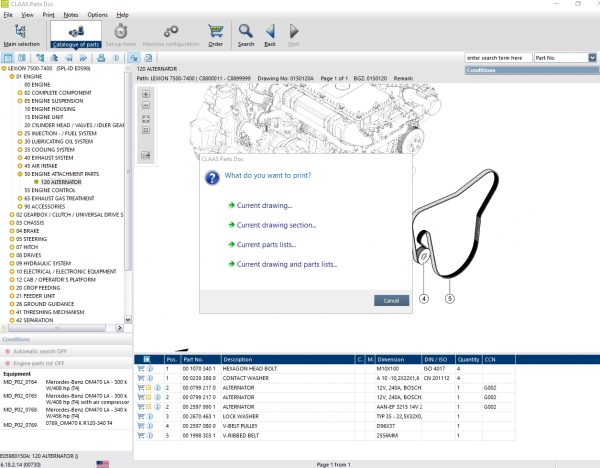Viewport: 600px width, 468px height.
Task: Cancel the print dialog
Action: (391, 300)
